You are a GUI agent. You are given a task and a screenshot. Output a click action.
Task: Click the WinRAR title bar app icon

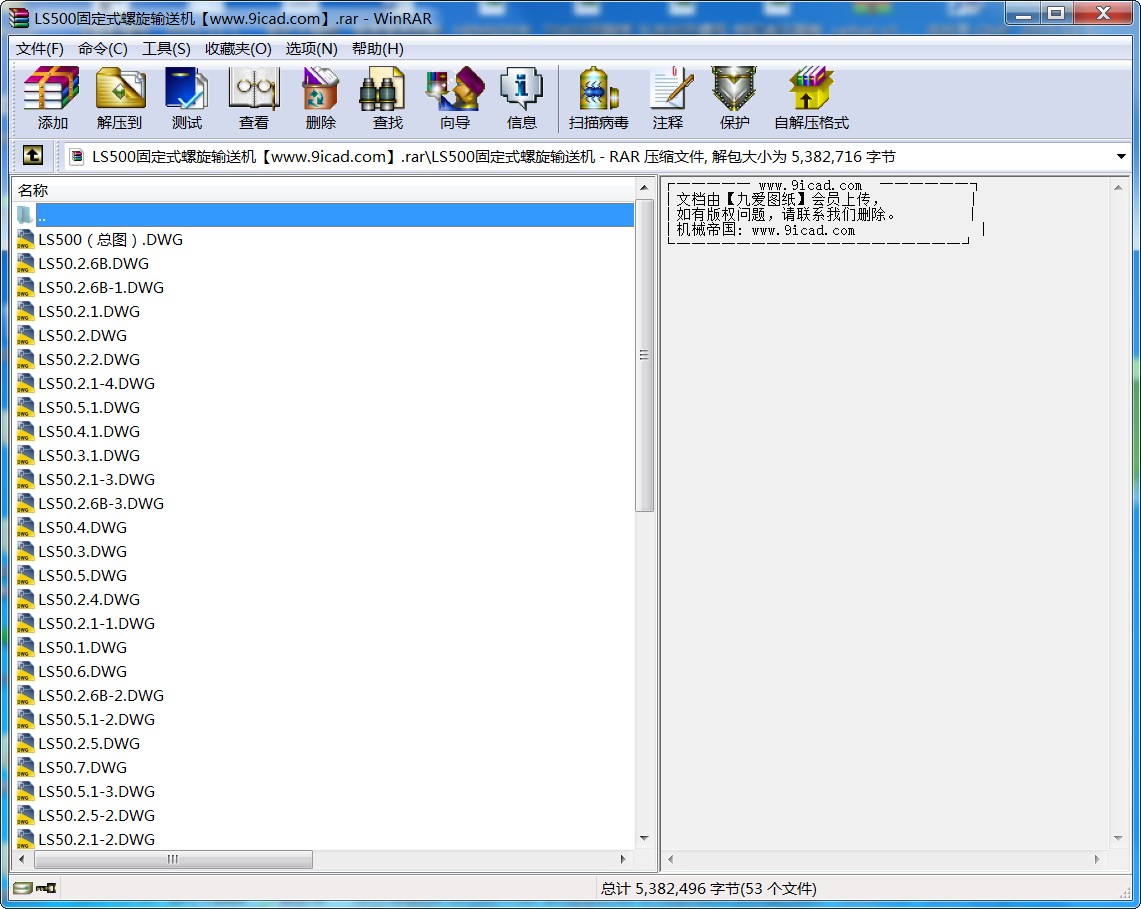[18, 17]
